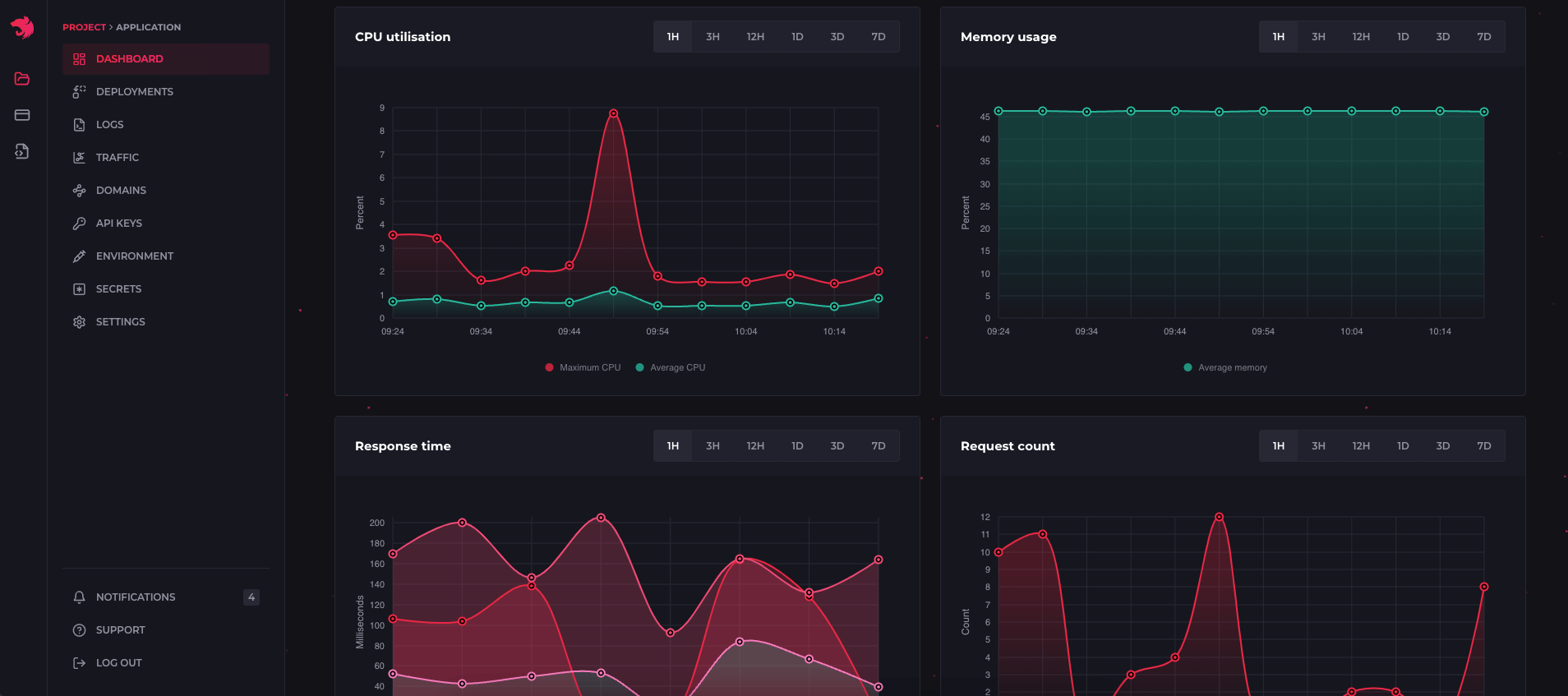Toggle Maximum CPU series in legend
The width and height of the screenshot is (1568, 696).
[x=583, y=367]
